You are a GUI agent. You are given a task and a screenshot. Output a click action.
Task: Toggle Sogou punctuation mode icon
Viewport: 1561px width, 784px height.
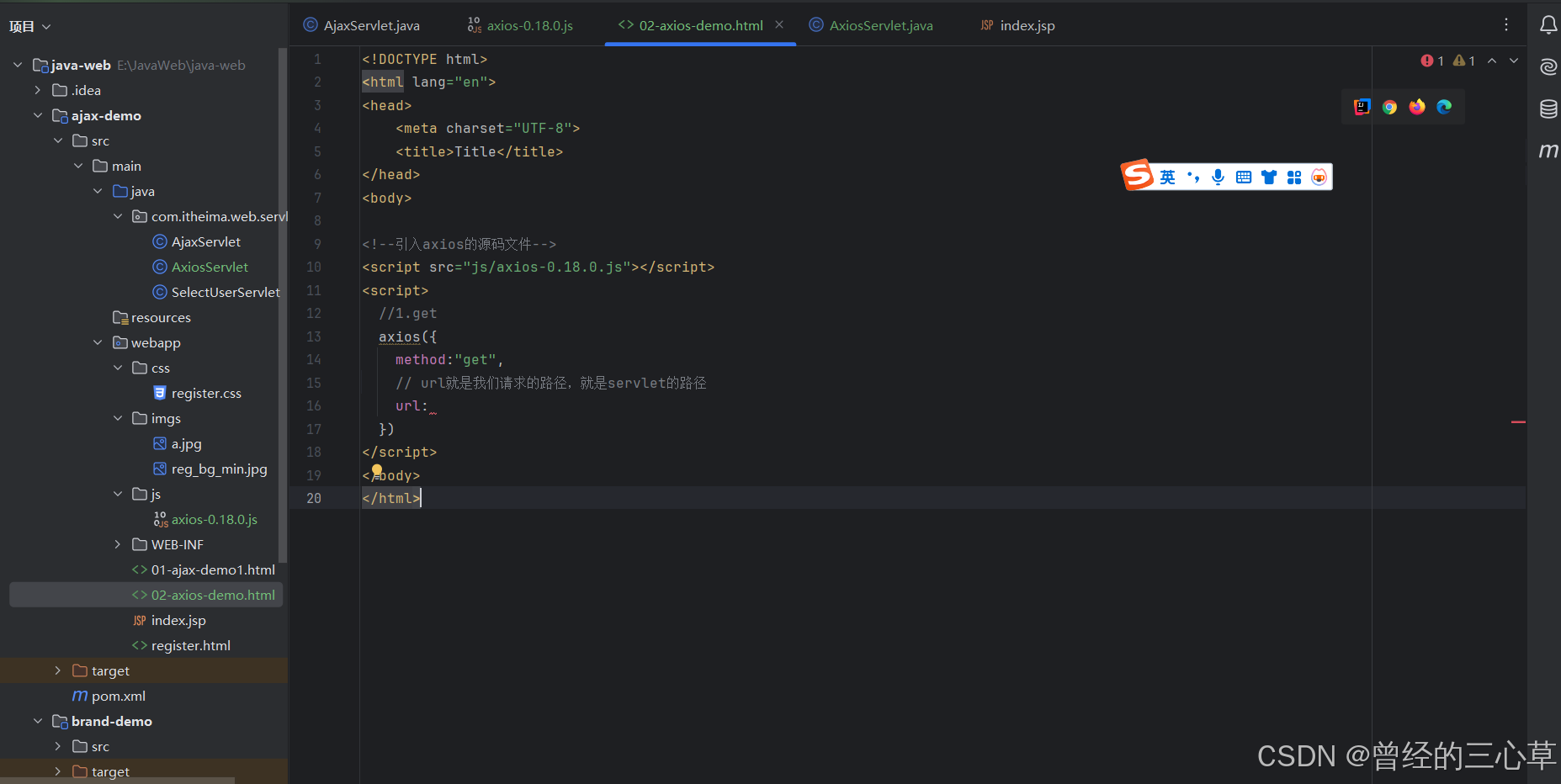1193,177
